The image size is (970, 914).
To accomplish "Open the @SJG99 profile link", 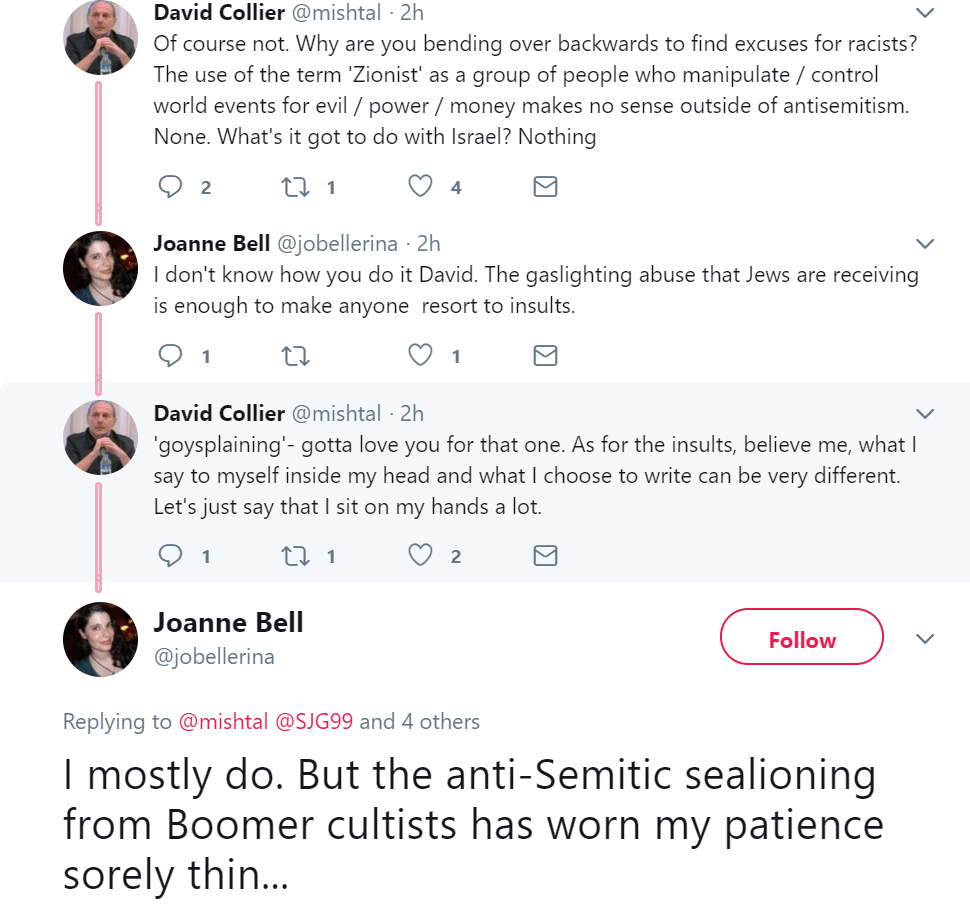I will 314,722.
